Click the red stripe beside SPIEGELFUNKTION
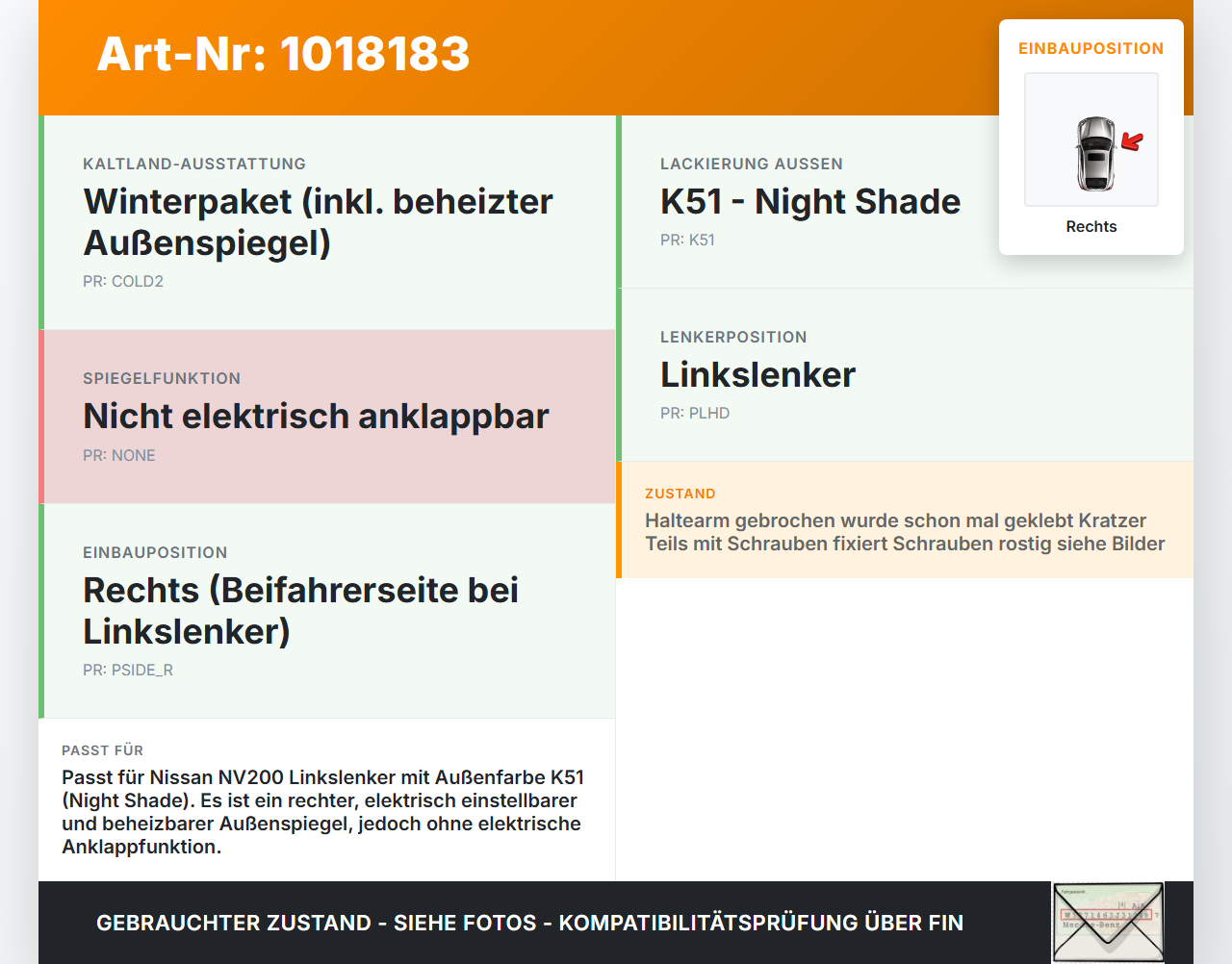1232x964 pixels. [41, 416]
